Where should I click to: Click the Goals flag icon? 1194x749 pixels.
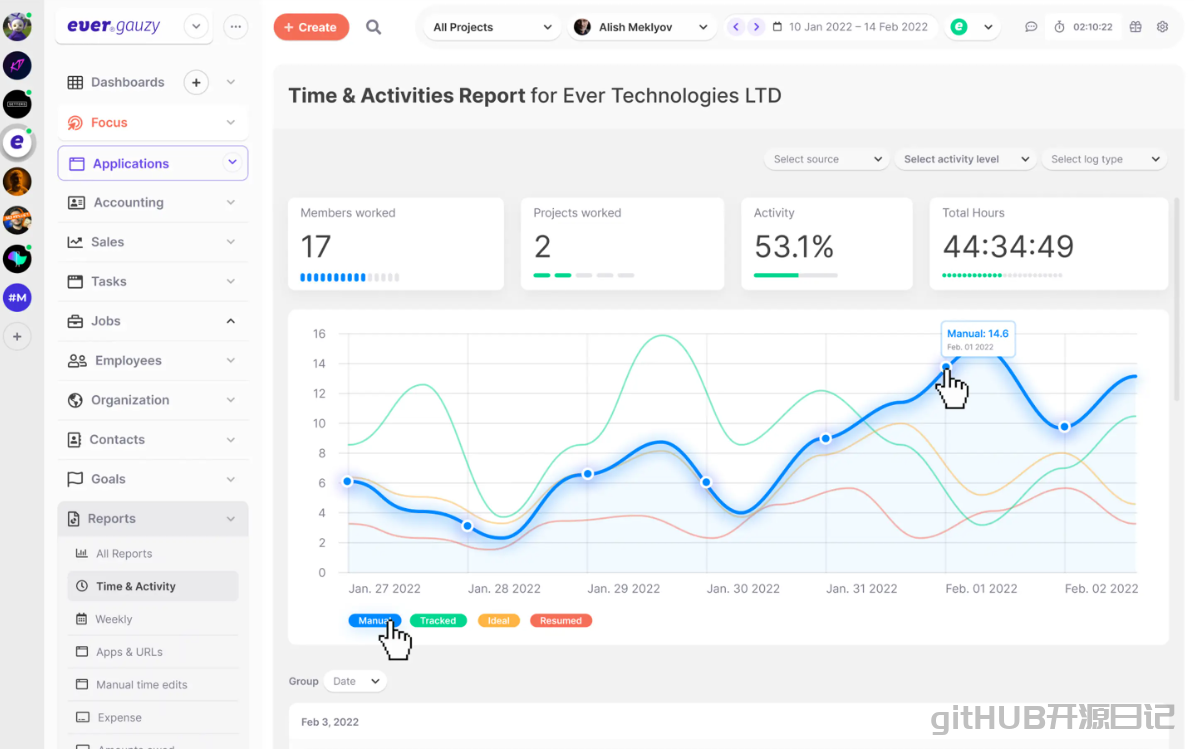tap(75, 480)
